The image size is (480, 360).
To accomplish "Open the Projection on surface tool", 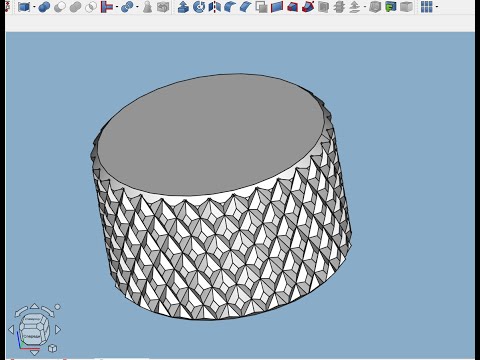I will 391,7.
